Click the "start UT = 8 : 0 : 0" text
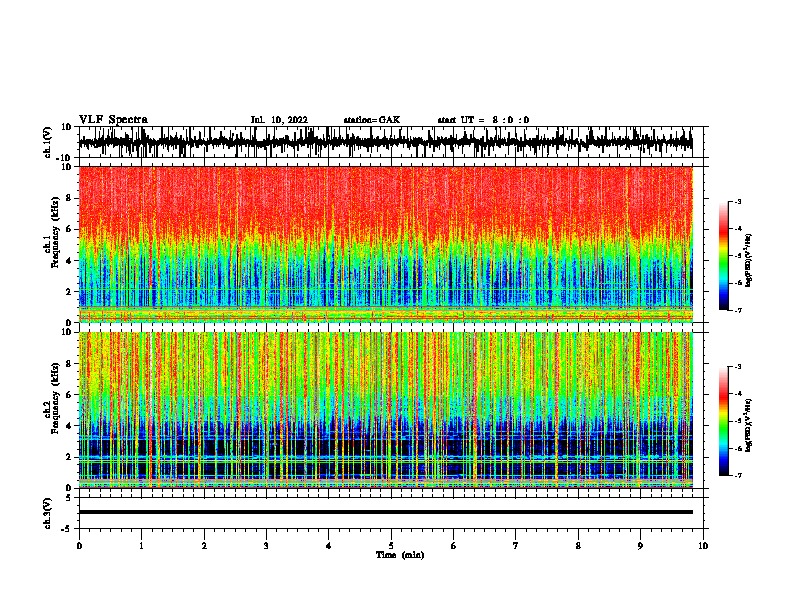 (x=483, y=120)
